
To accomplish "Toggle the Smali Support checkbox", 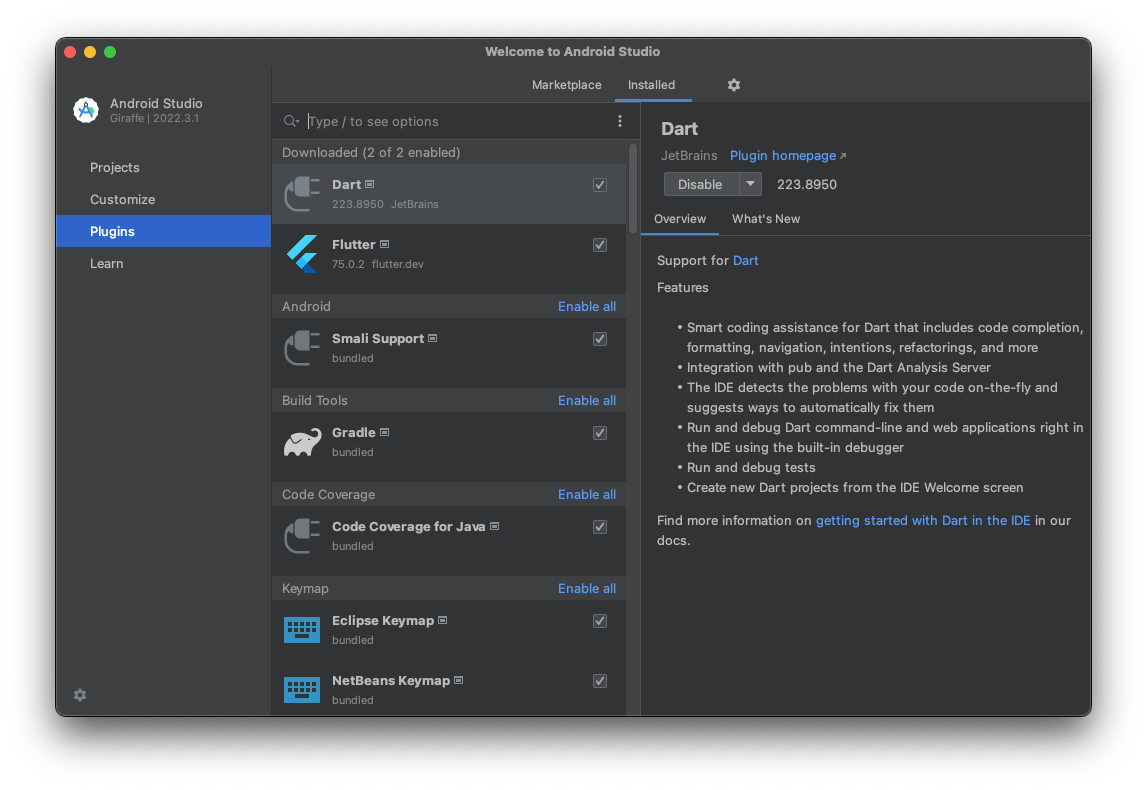I will click(x=600, y=339).
